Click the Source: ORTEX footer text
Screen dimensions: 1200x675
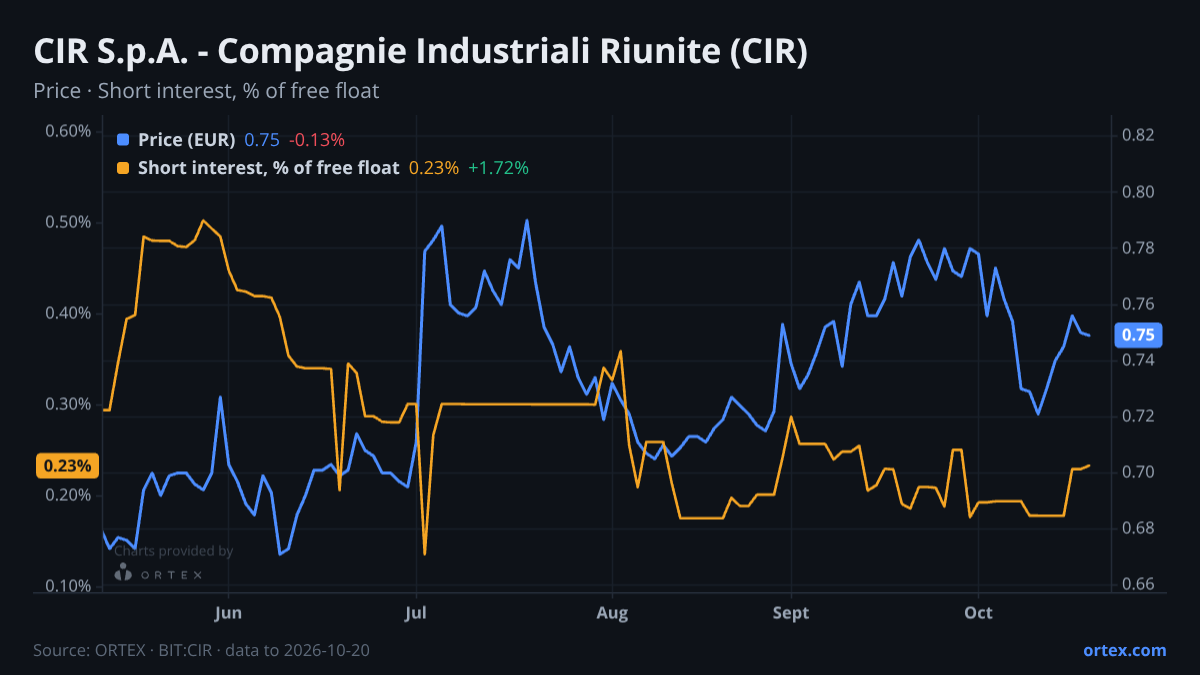(x=201, y=650)
